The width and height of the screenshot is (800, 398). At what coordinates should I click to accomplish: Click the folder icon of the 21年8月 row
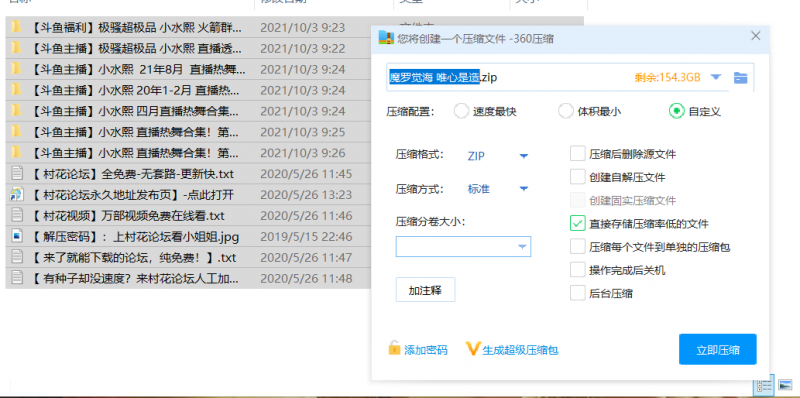tap(17, 69)
